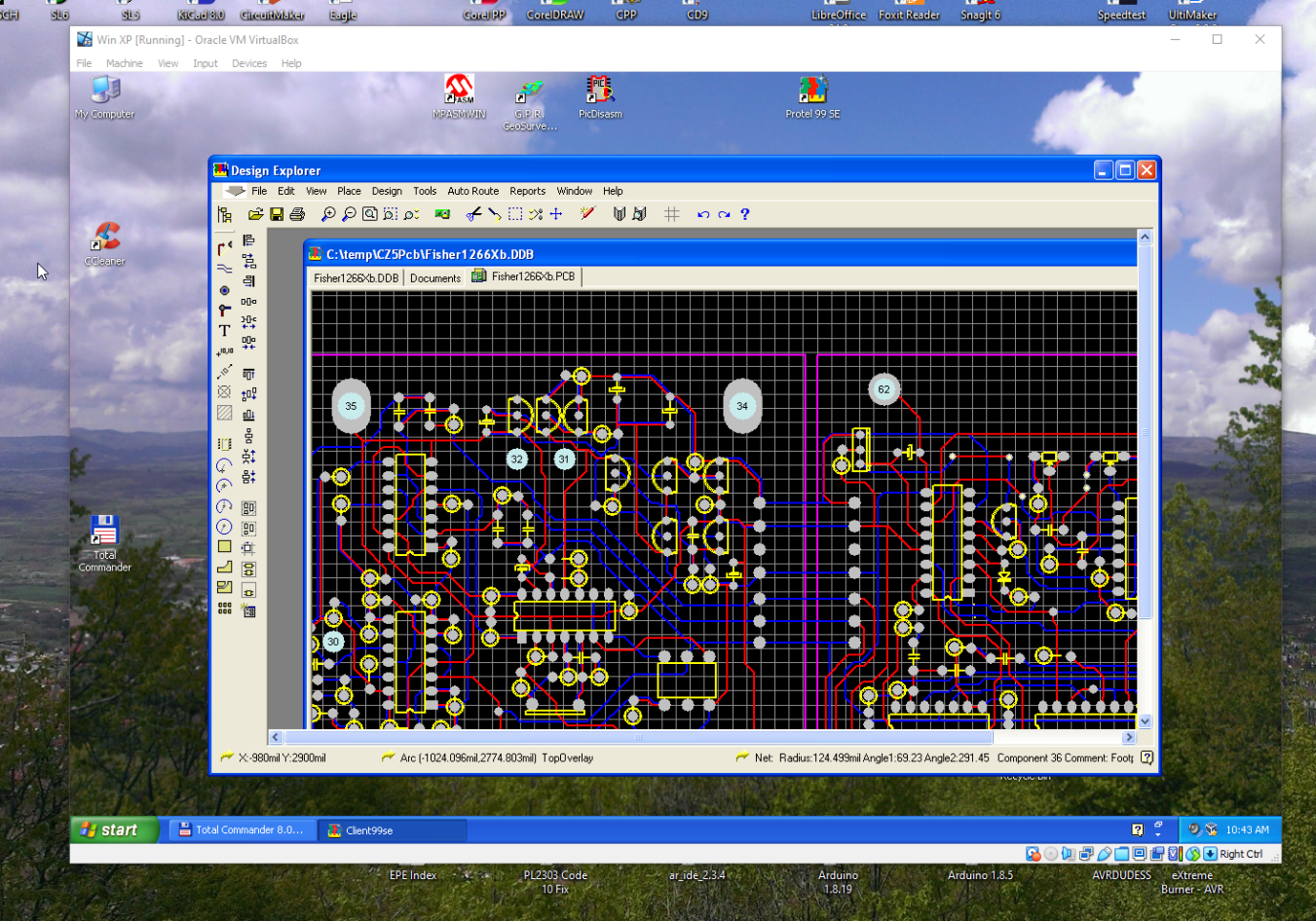The width and height of the screenshot is (1316, 921).
Task: Zoom in with the plus magnifier icon
Action: click(x=328, y=214)
